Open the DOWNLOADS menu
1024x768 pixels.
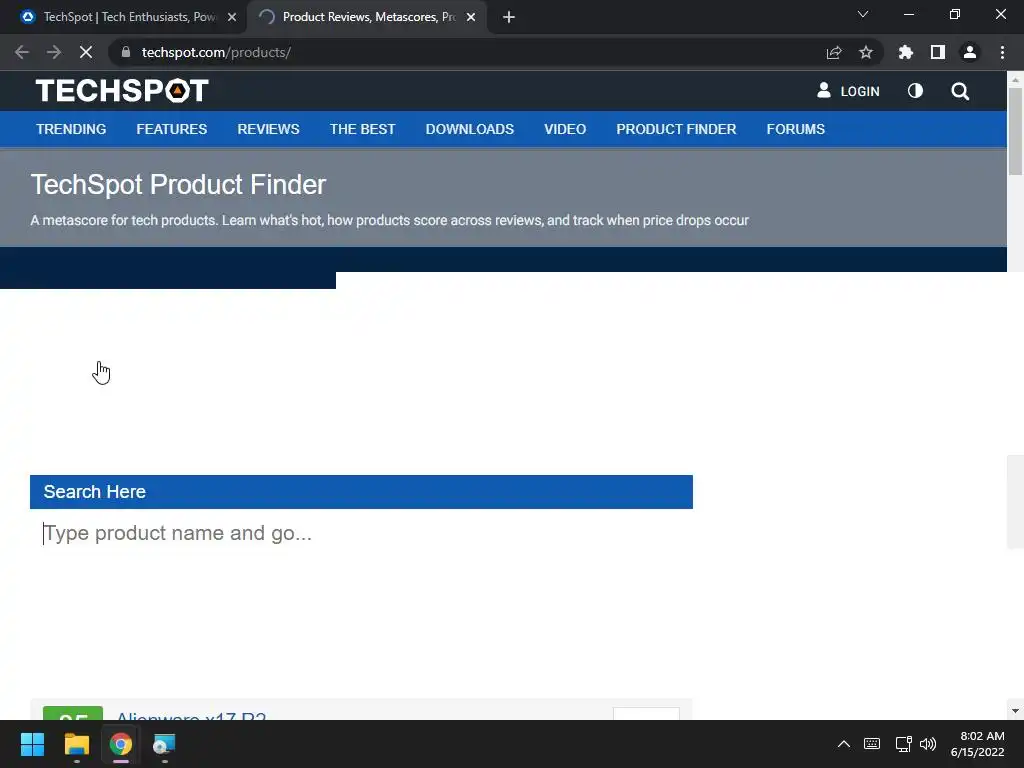click(x=470, y=129)
